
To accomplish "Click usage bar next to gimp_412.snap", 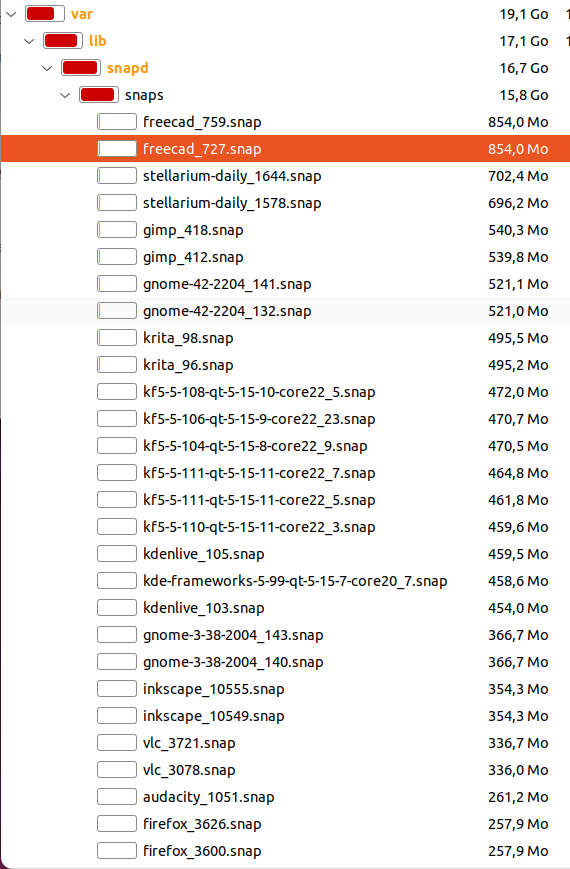I will (x=117, y=257).
